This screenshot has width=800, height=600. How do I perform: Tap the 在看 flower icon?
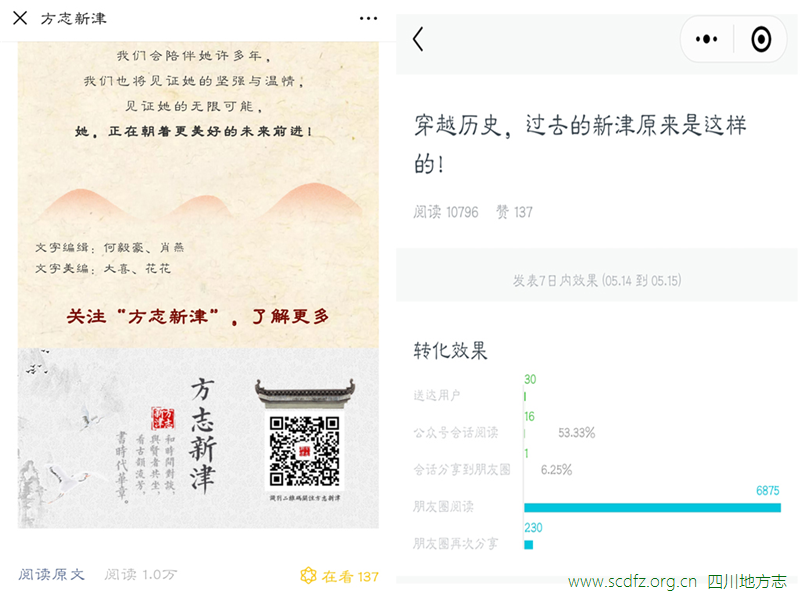pos(308,576)
